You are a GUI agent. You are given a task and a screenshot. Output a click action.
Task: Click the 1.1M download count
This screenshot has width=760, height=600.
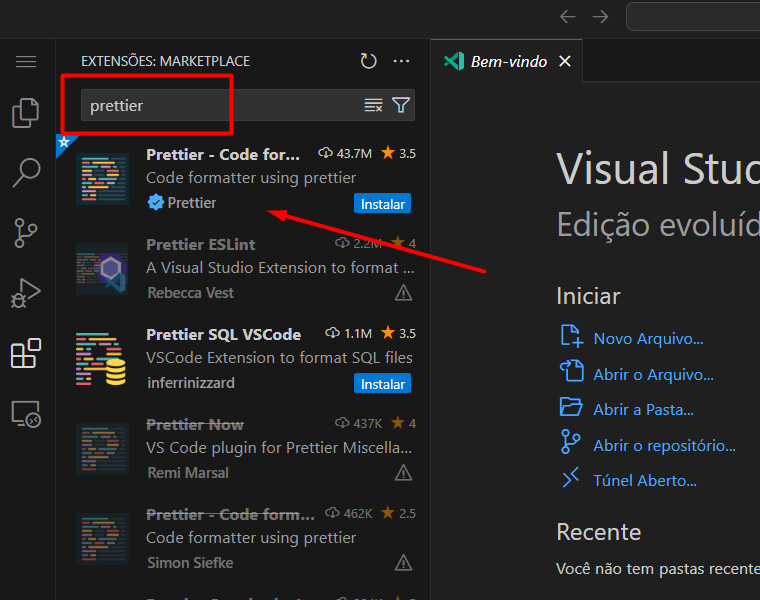[348, 333]
